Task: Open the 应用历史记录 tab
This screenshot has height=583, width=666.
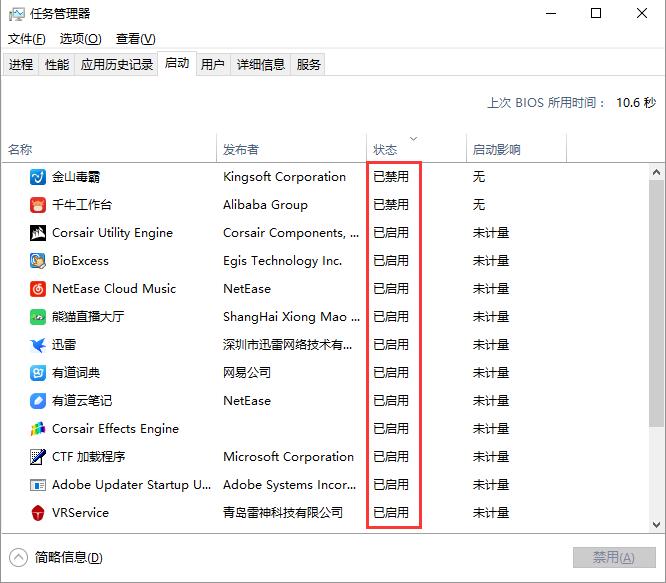Action: 116,65
